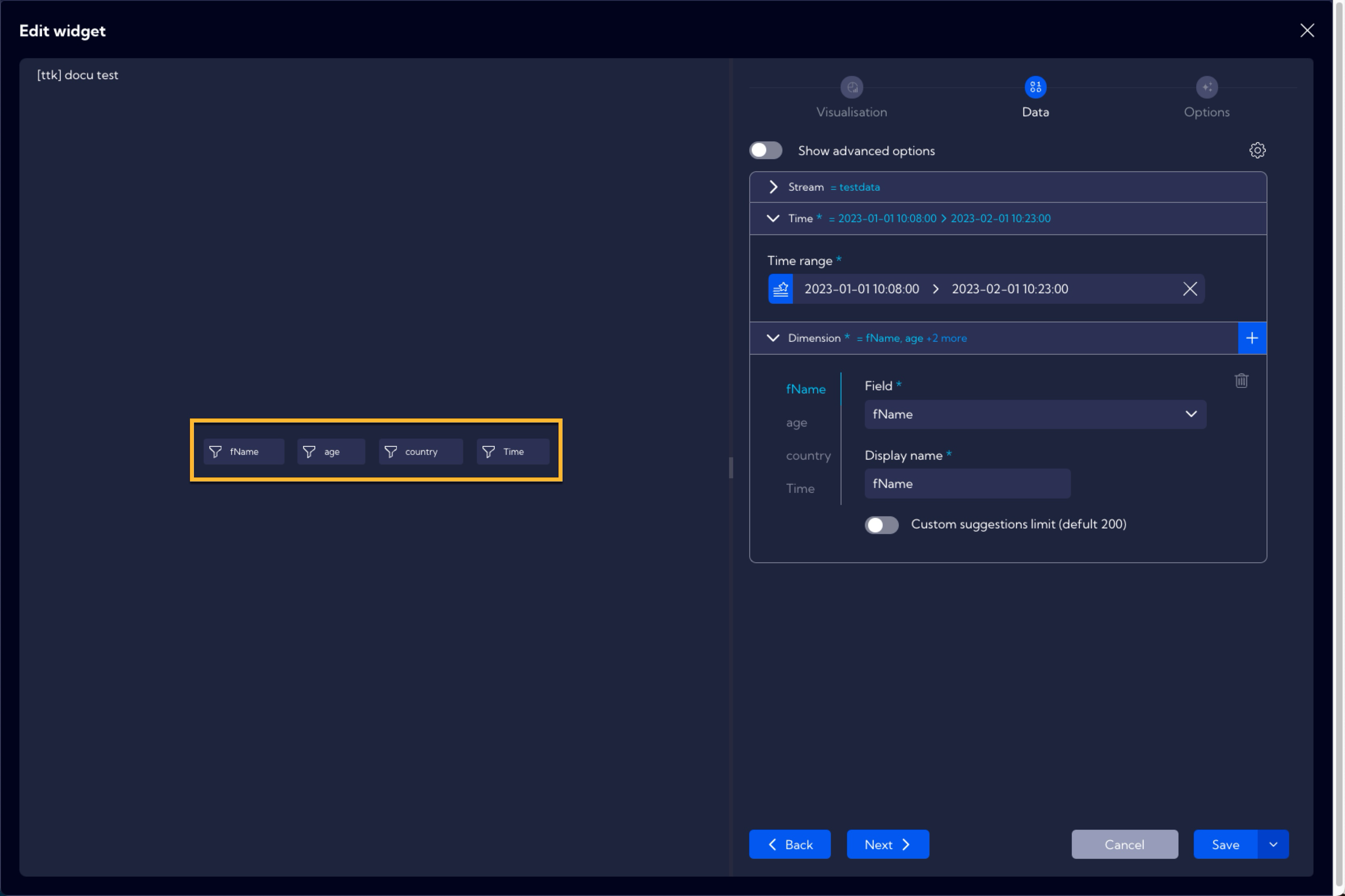This screenshot has height=896, width=1345.
Task: Open the Visualisation step icon
Action: point(852,87)
